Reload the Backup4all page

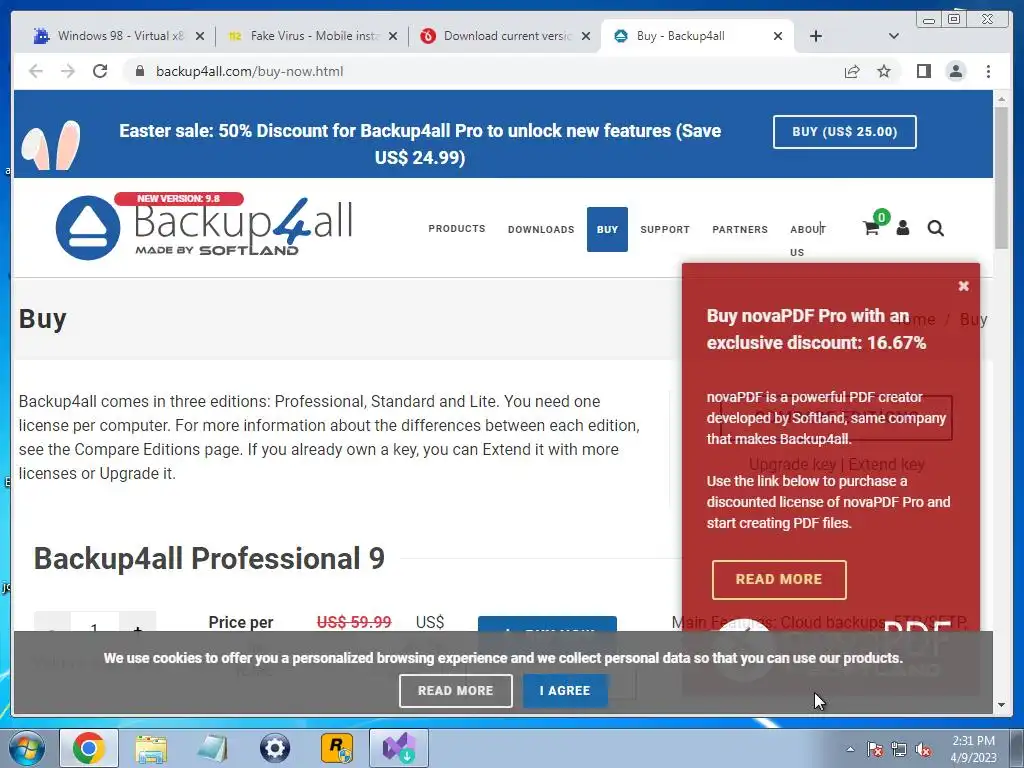(x=100, y=71)
